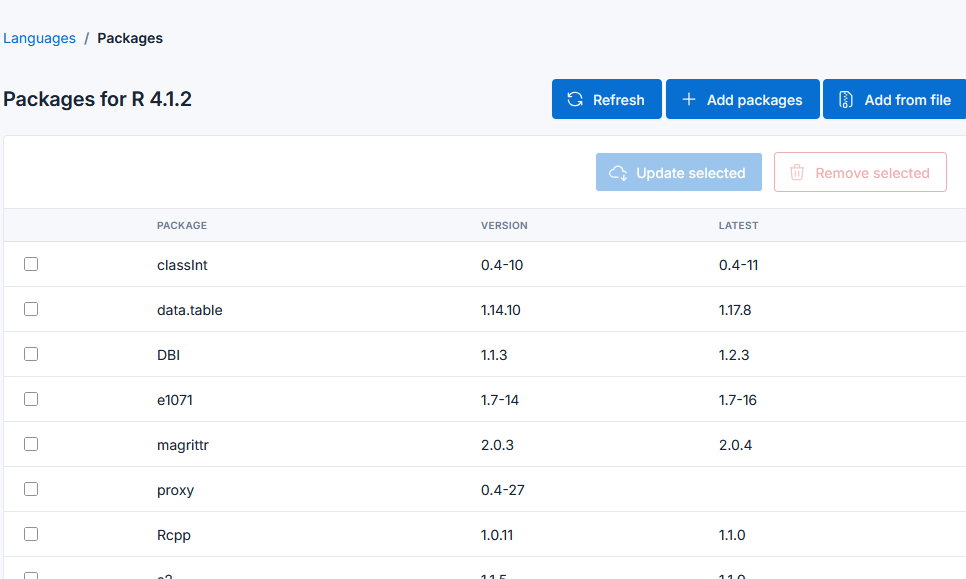The height and width of the screenshot is (579, 966).
Task: Open the Languages breadcrumb link
Action: click(39, 37)
